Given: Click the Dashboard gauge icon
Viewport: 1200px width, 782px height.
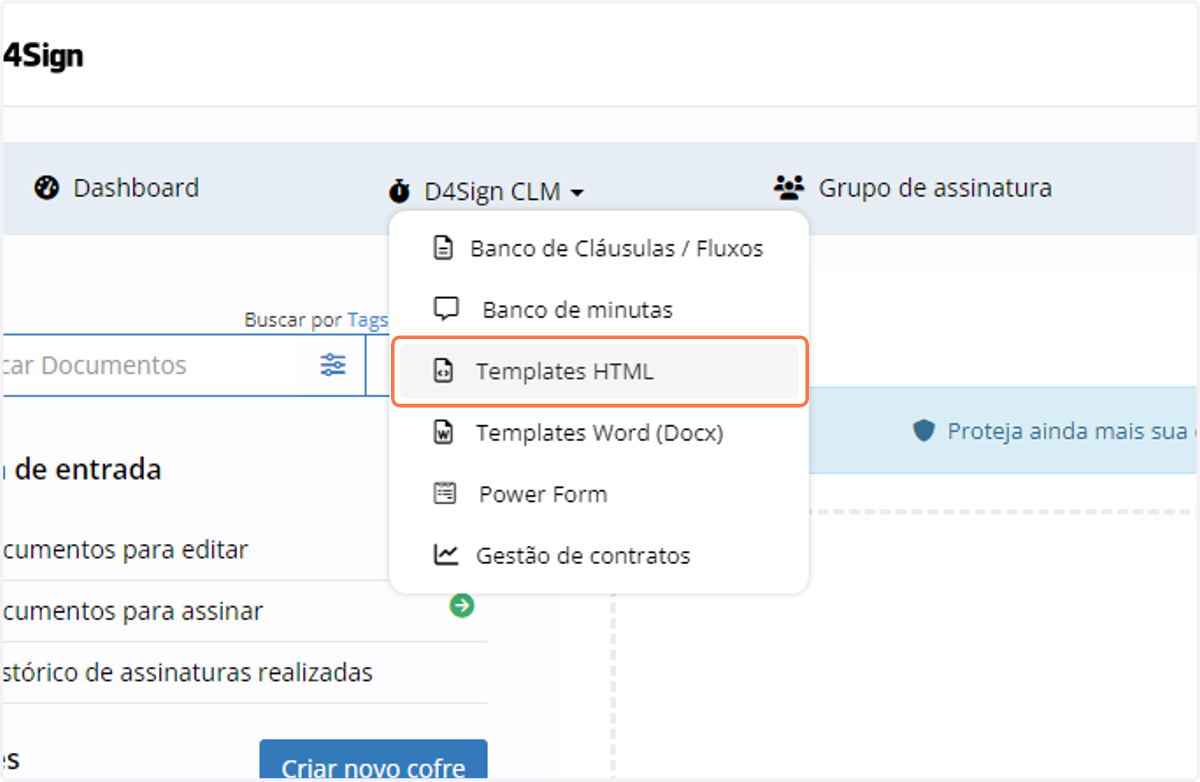Looking at the screenshot, I should (46, 188).
